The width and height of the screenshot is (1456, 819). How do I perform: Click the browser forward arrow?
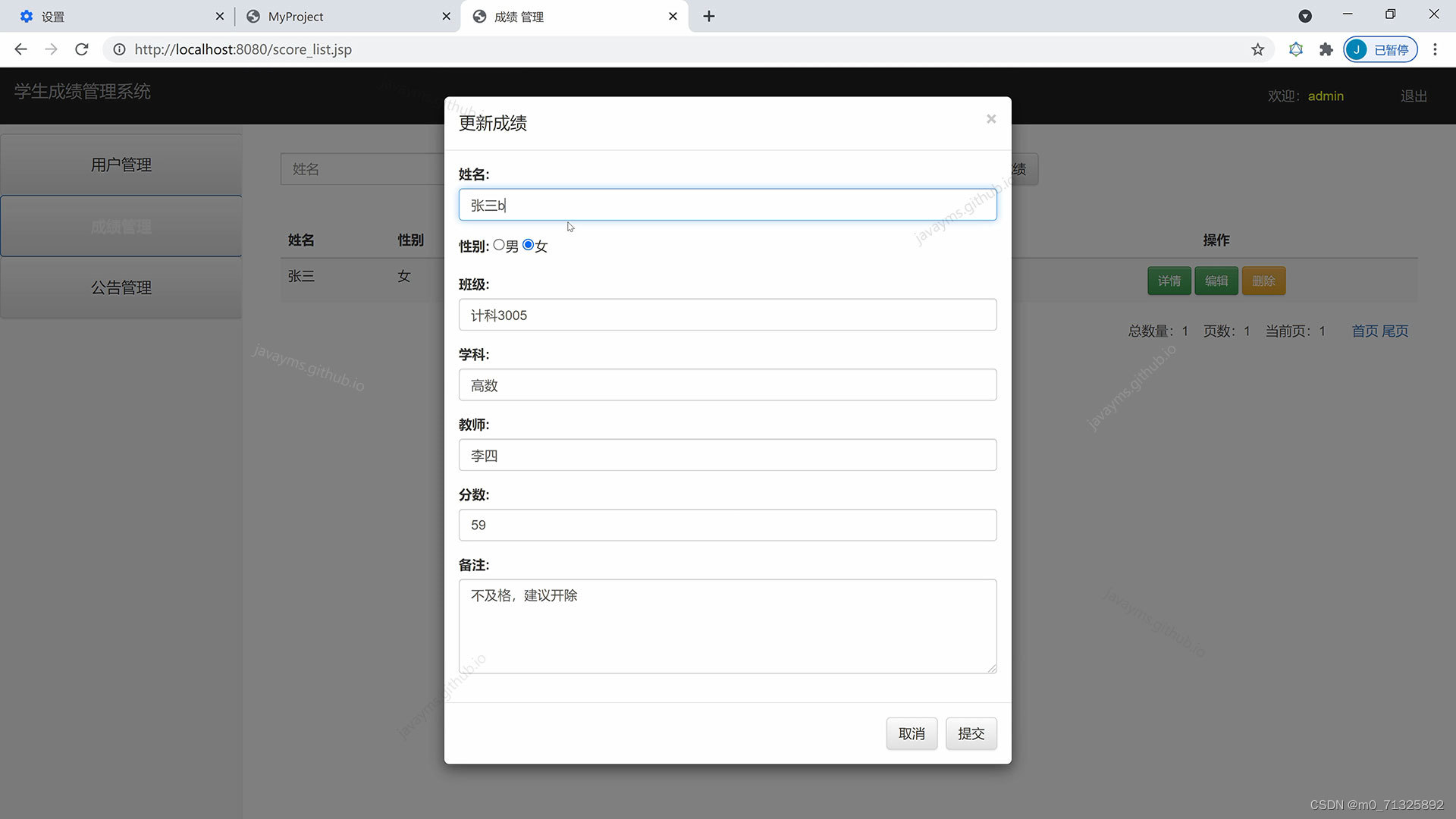coord(51,49)
